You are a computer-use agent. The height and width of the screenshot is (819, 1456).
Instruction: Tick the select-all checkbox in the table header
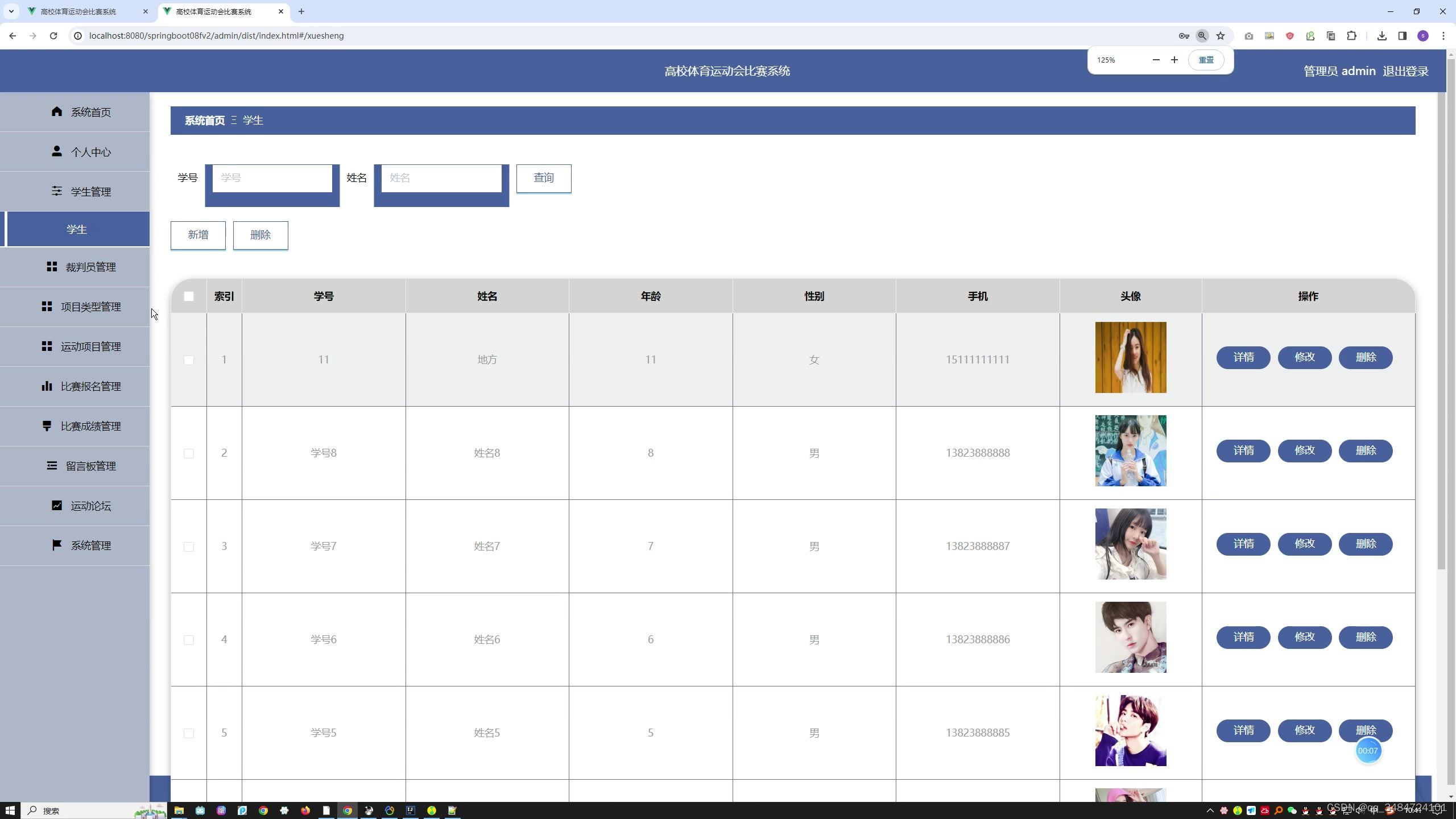[x=189, y=296]
